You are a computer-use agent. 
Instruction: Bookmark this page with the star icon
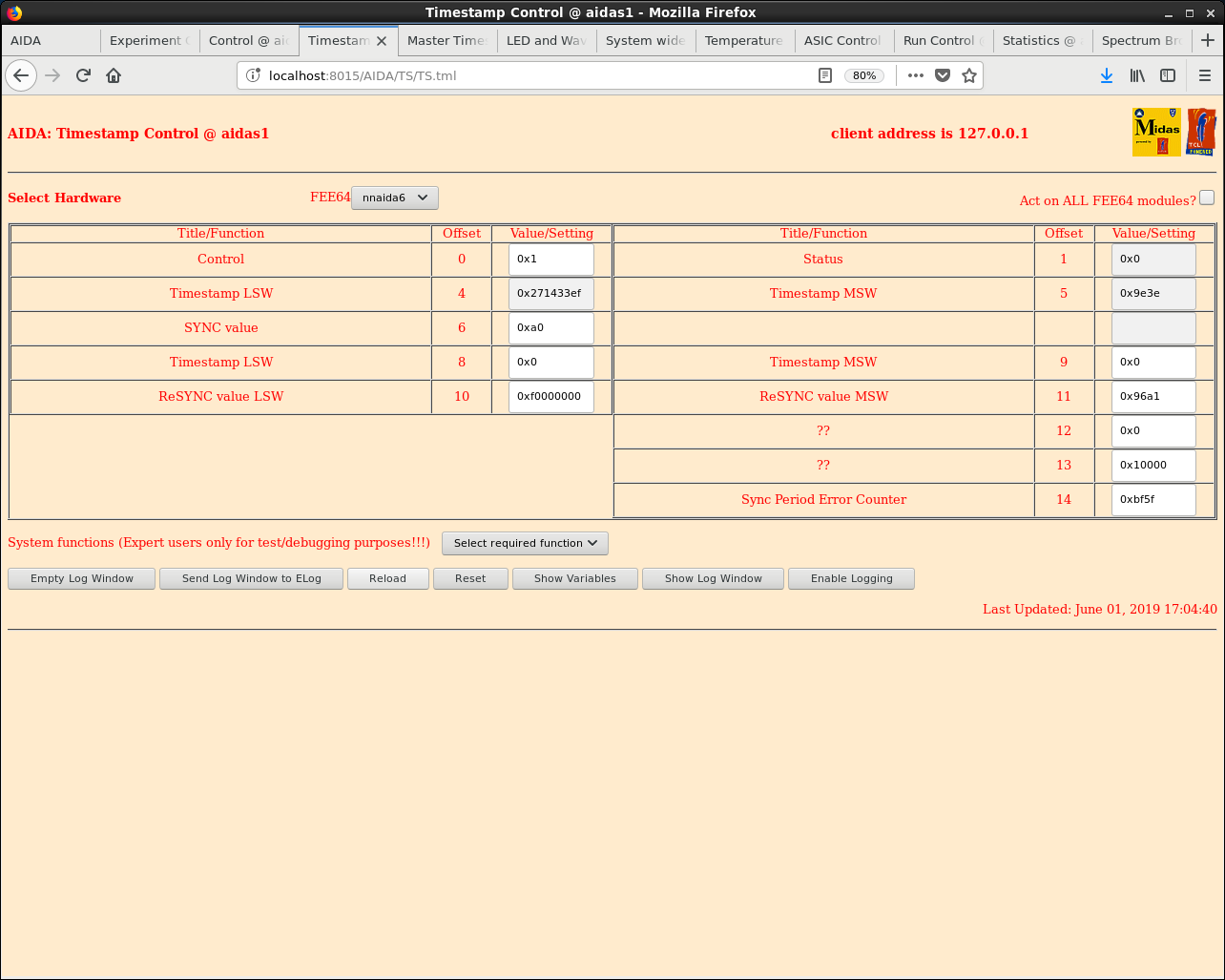point(969,75)
